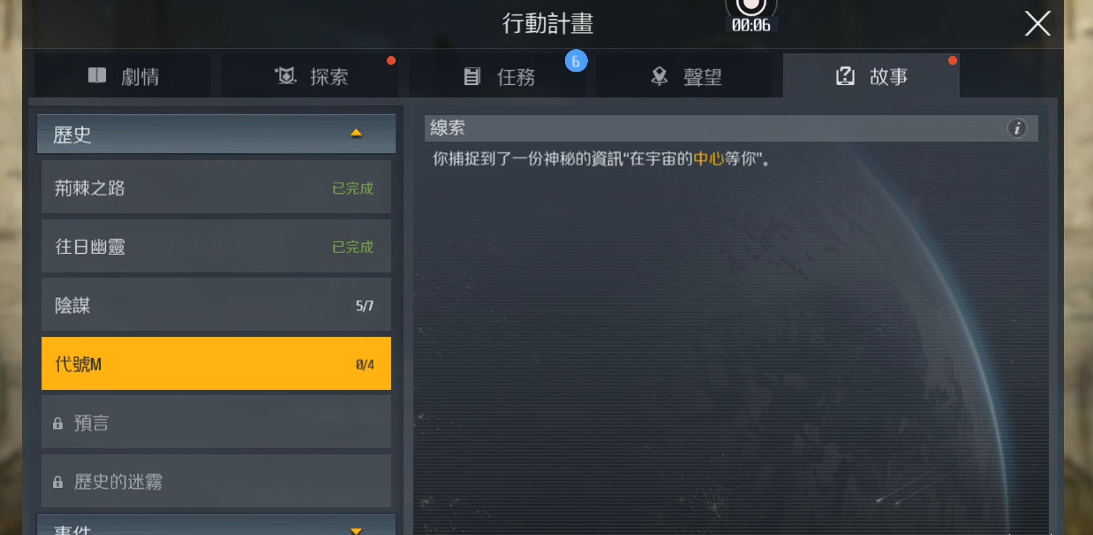The image size is (1093, 535).
Task: Switch to the 聲望 tab
Action: (x=684, y=75)
